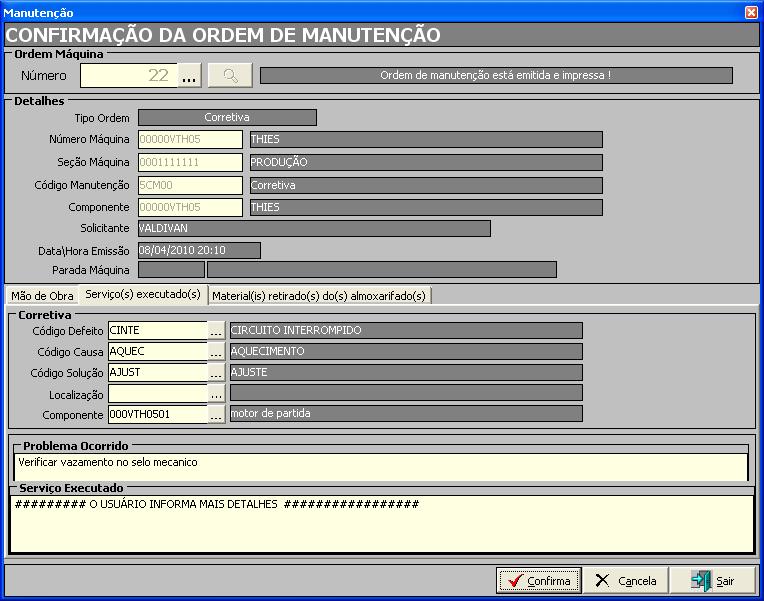Select the Serviço(s) executado(s) tab
The height and width of the screenshot is (601, 764).
pos(143,295)
